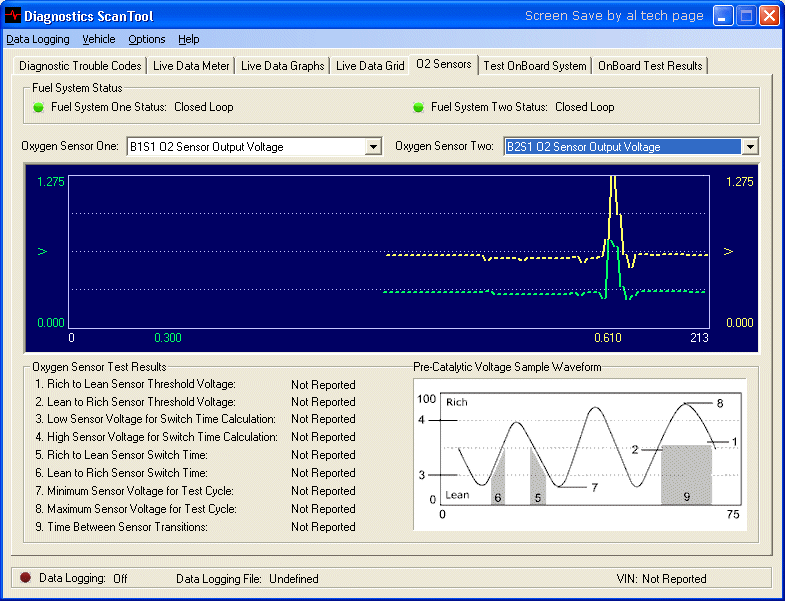Click Fuel System One green status light
This screenshot has height=601, width=785.
click(x=39, y=107)
